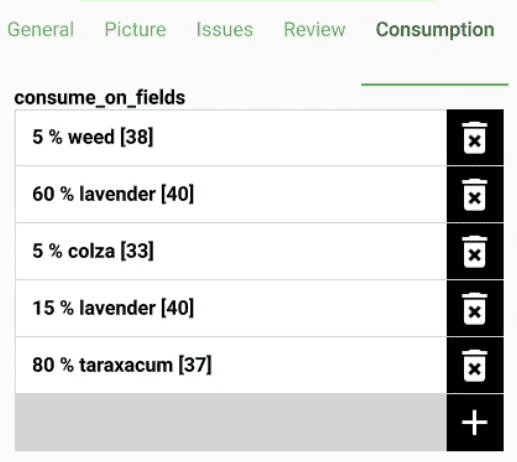This screenshot has height=462, width=517.
Task: Remove the 5 % colza [33] row
Action: [x=475, y=251]
